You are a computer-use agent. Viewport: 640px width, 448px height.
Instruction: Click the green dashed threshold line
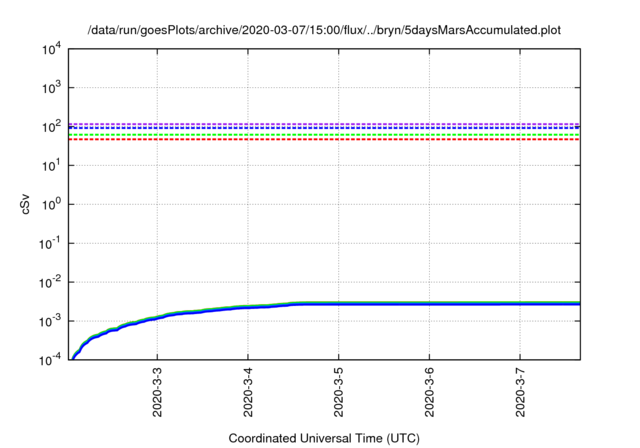[x=324, y=135]
